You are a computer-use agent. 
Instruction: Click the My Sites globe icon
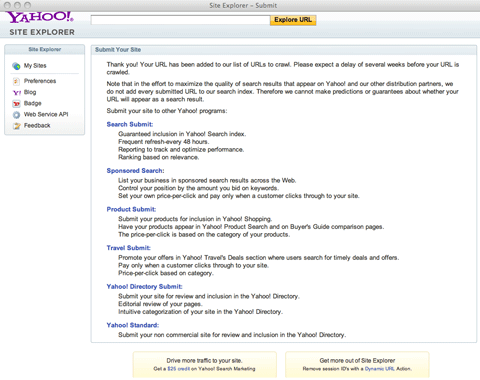pos(16,66)
